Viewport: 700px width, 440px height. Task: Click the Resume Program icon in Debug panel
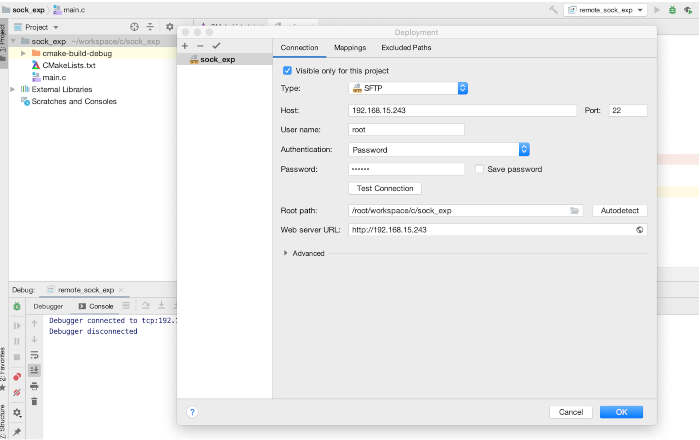coord(17,325)
